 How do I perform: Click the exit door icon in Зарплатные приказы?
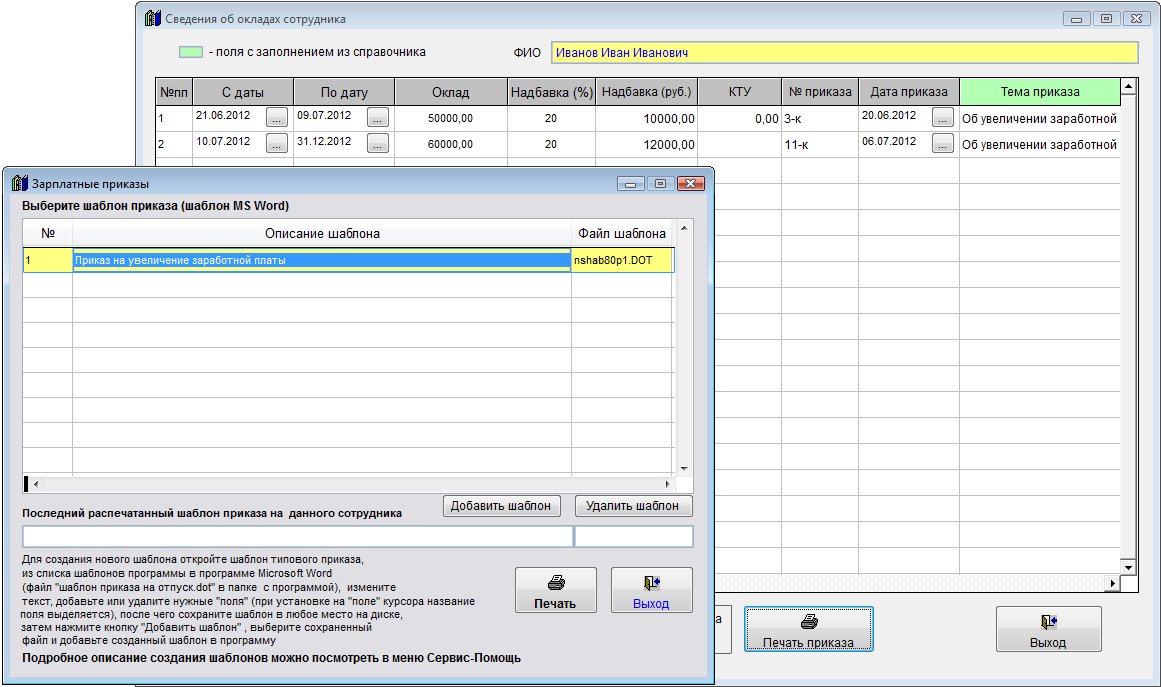(x=651, y=582)
